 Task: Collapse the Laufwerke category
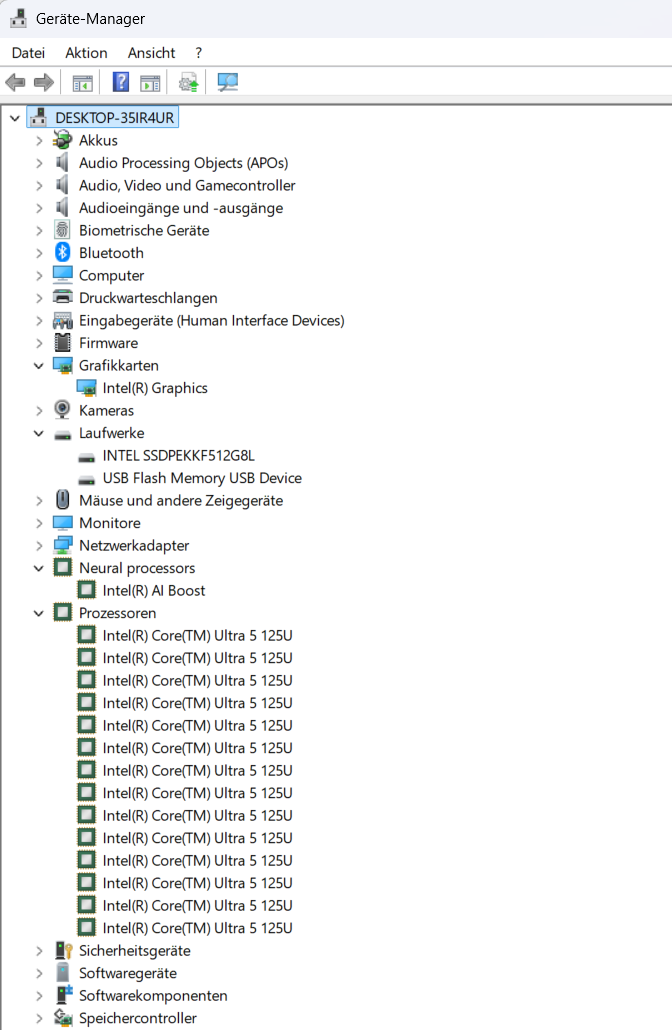[39, 433]
